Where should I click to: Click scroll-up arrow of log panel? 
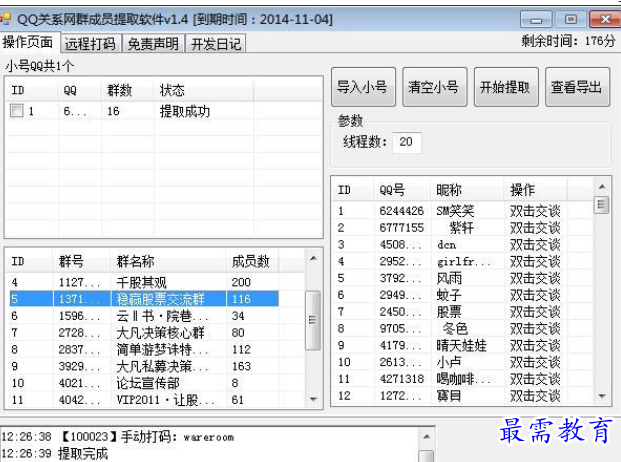426,437
